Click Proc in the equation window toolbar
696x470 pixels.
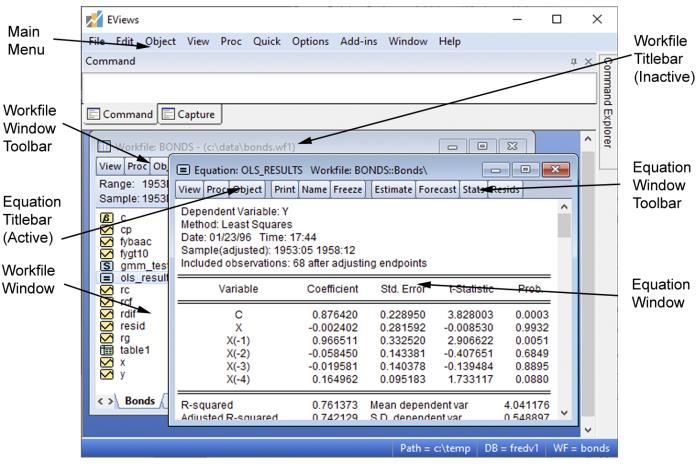[216, 190]
